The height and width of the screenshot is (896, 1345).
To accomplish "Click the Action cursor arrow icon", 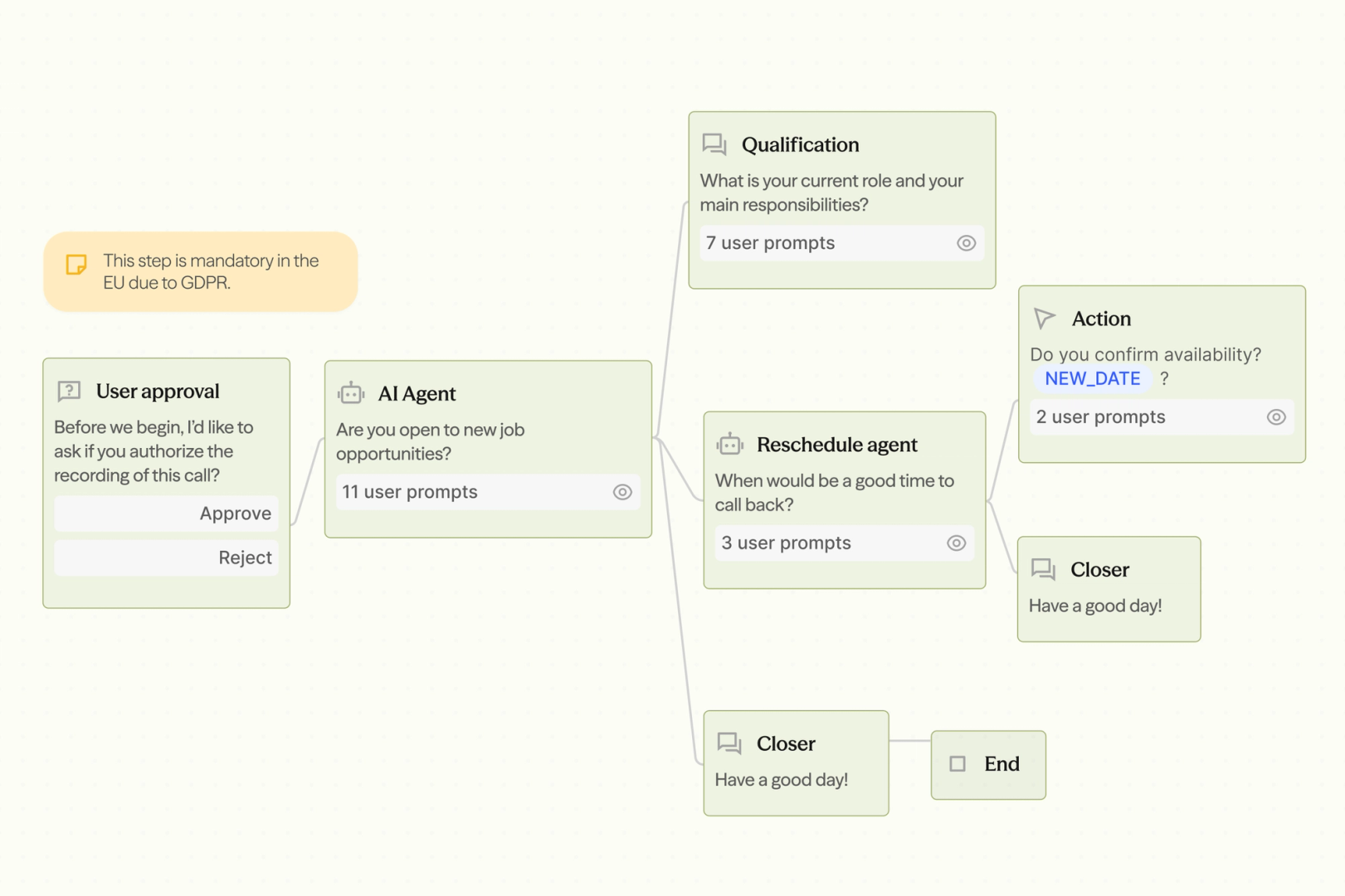I will pos(1045,318).
